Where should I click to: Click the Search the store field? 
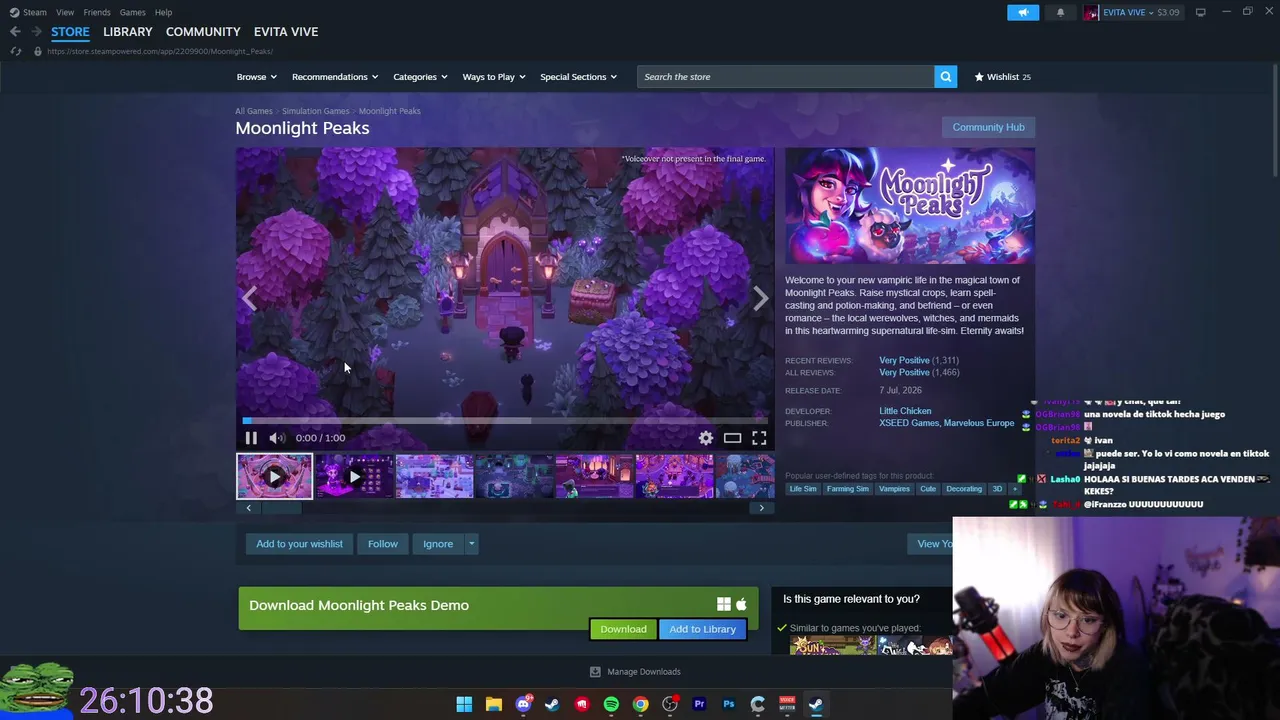tap(786, 77)
